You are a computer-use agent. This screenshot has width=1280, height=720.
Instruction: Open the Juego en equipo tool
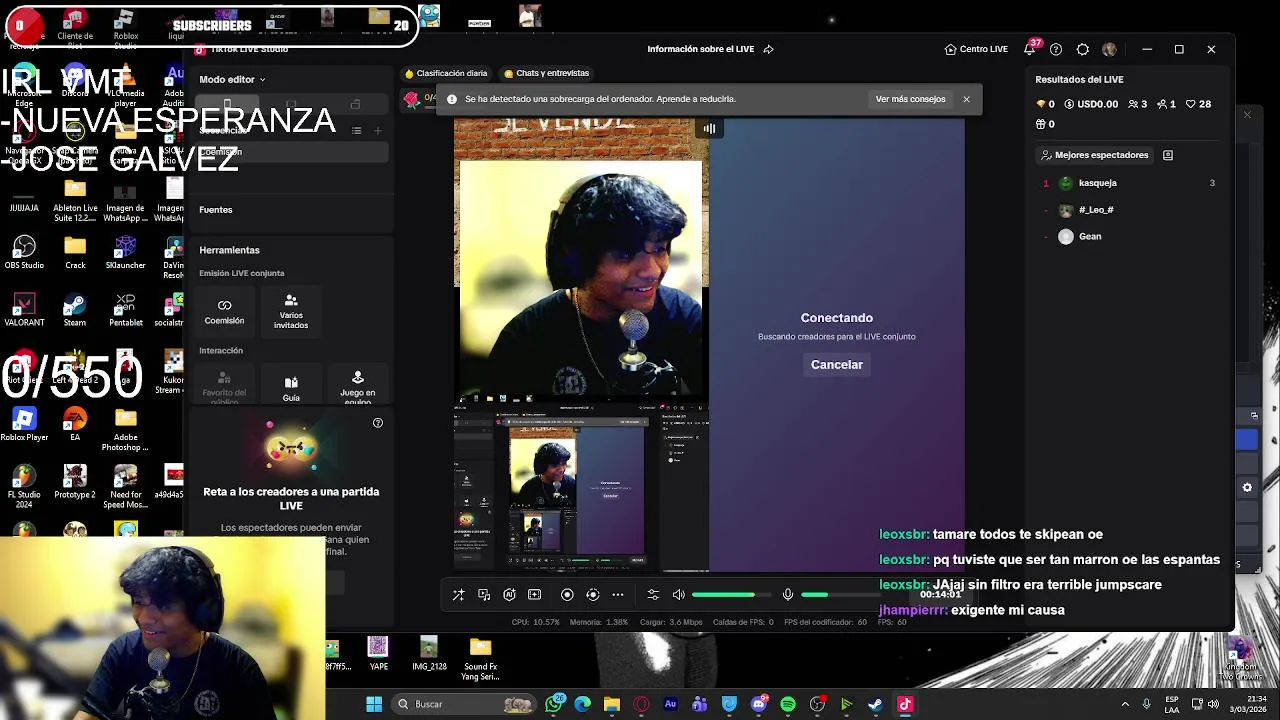tap(357, 386)
